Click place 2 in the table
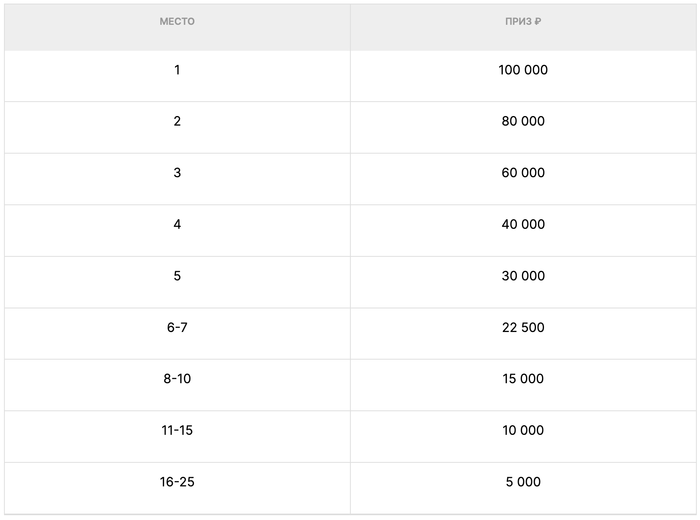Viewport: 700px width, 520px height. point(177,121)
